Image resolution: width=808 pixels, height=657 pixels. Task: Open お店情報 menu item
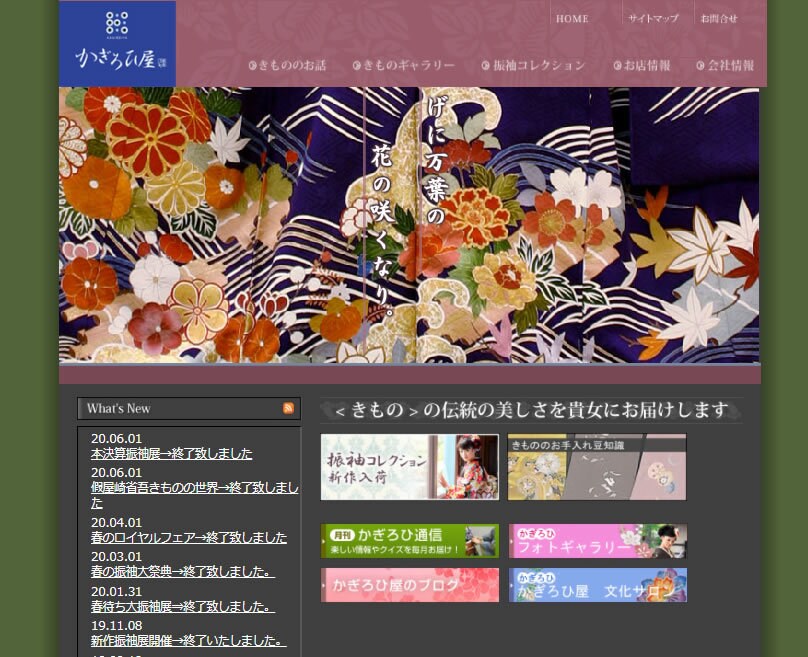(642, 65)
